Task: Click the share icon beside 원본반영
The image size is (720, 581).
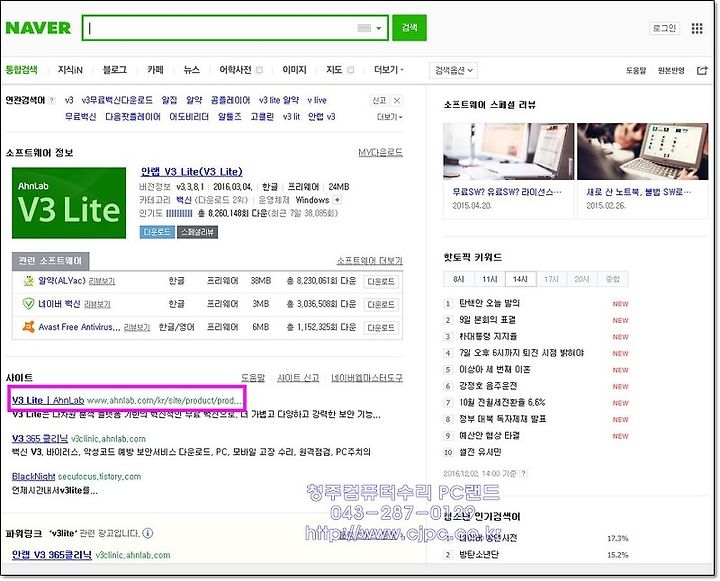Action: point(702,70)
